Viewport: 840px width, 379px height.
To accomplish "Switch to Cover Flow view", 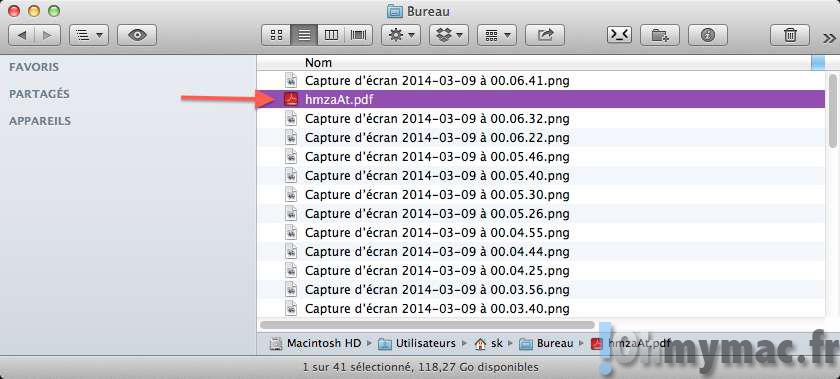I will (x=359, y=35).
